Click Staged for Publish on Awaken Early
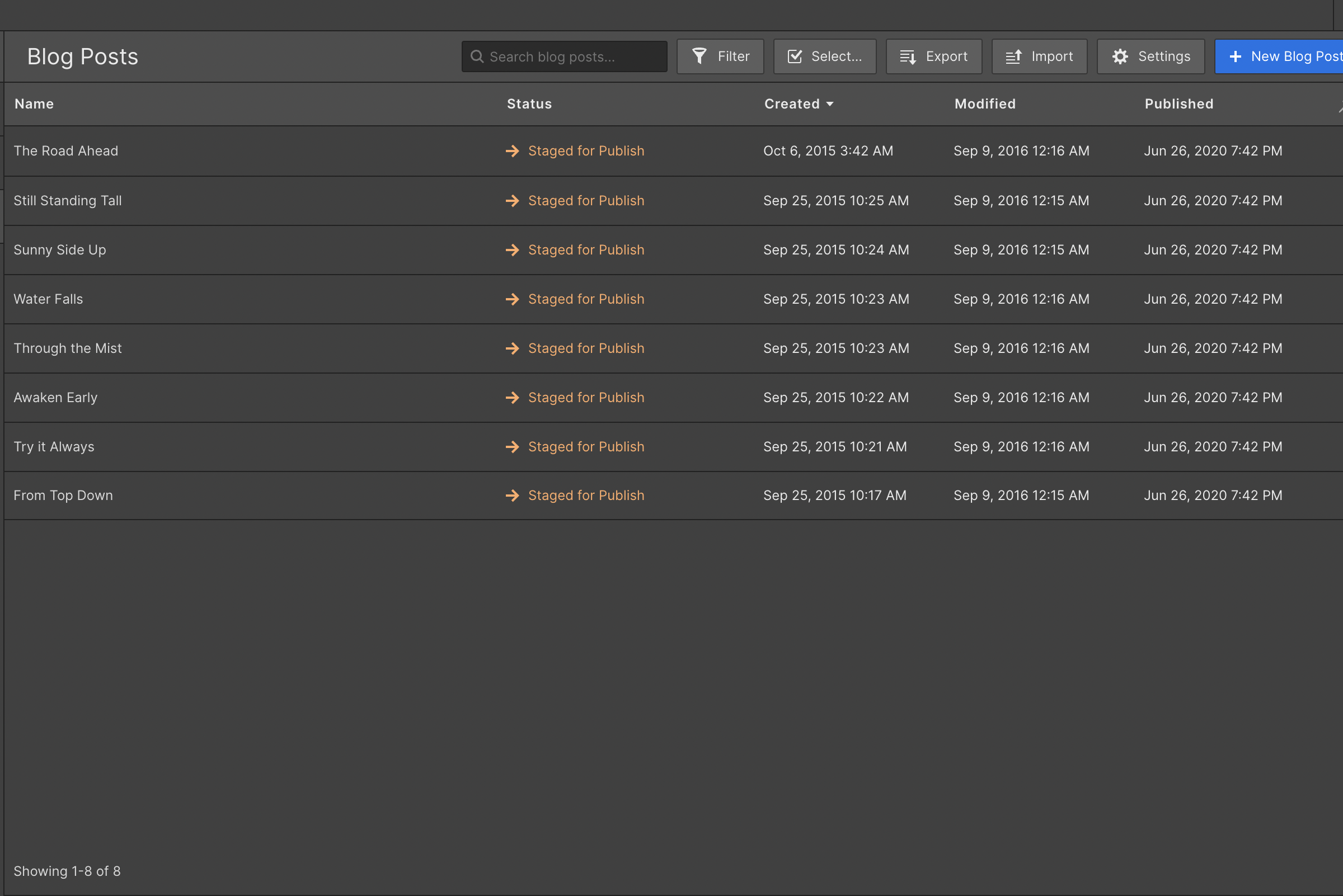This screenshot has height=896, width=1343. pyautogui.click(x=585, y=397)
